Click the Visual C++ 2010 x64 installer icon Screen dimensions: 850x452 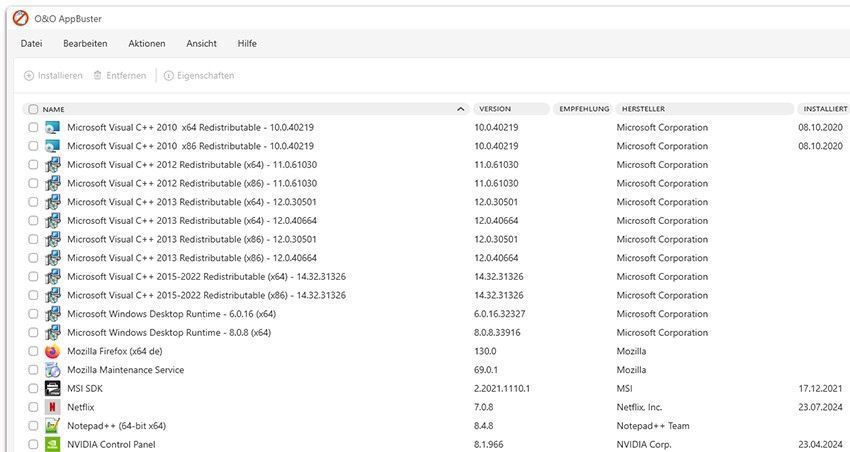52,128
